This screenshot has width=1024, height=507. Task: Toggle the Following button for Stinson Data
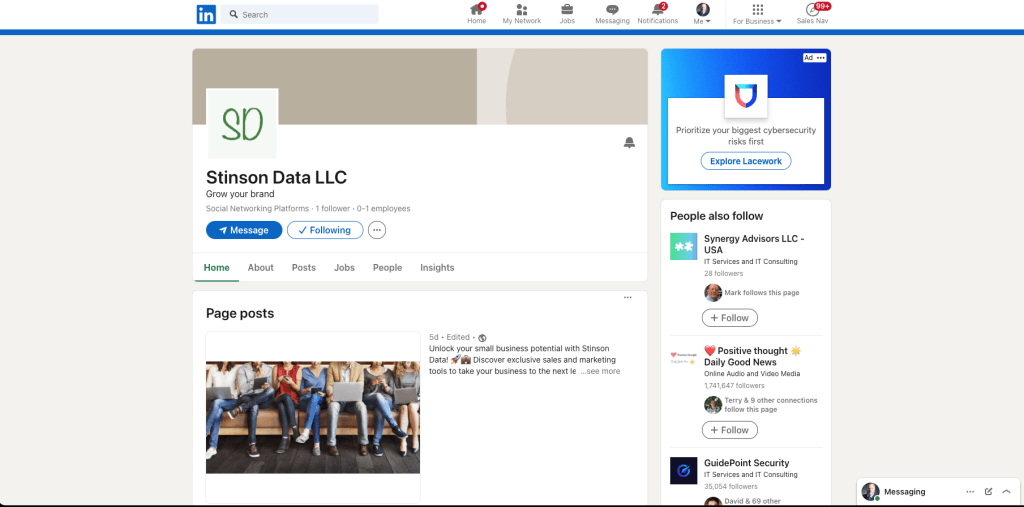click(x=325, y=230)
